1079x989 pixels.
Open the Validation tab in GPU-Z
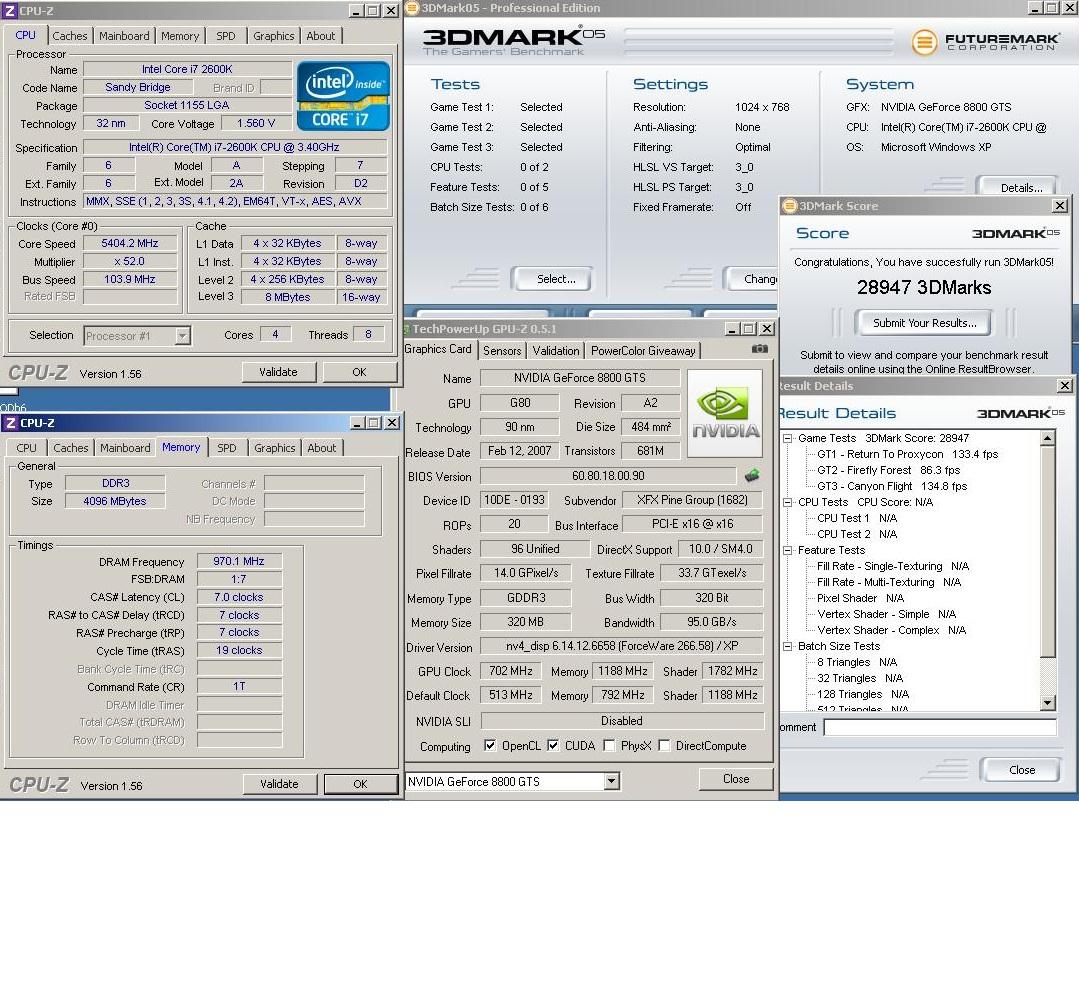coord(555,350)
